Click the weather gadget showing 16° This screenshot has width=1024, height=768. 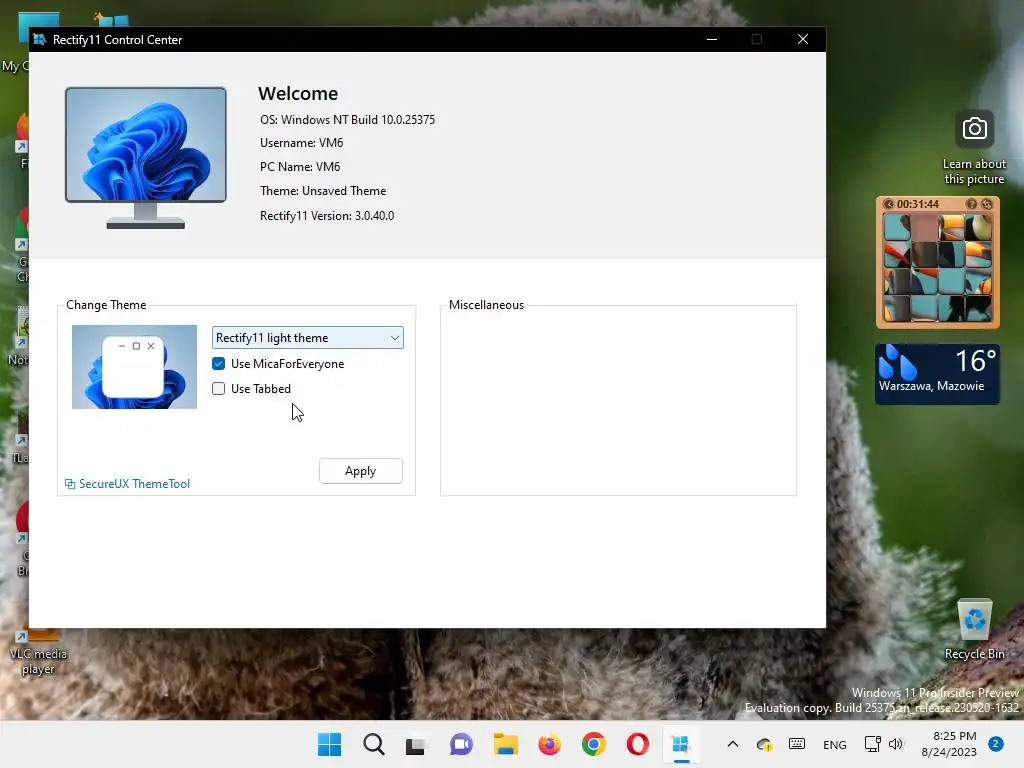tap(937, 374)
